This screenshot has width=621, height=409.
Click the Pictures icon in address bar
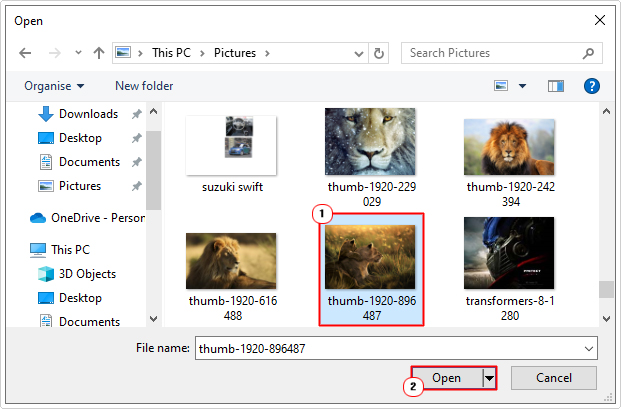click(x=123, y=52)
